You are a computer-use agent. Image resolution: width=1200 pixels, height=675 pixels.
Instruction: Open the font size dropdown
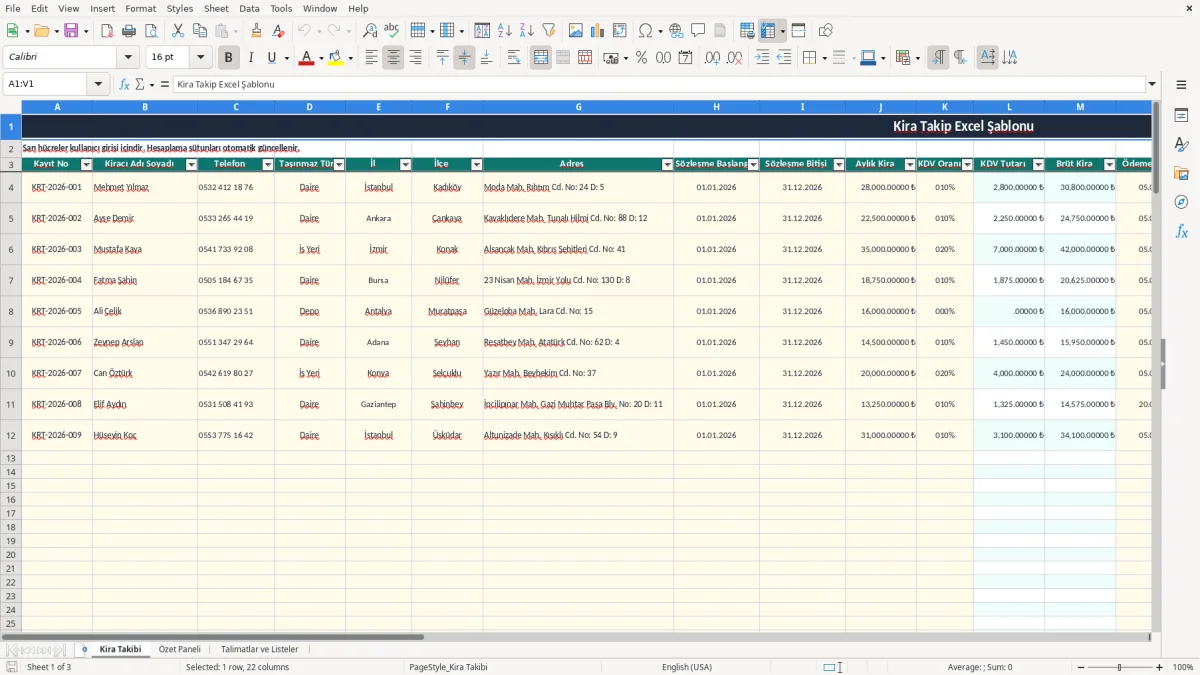coord(201,58)
